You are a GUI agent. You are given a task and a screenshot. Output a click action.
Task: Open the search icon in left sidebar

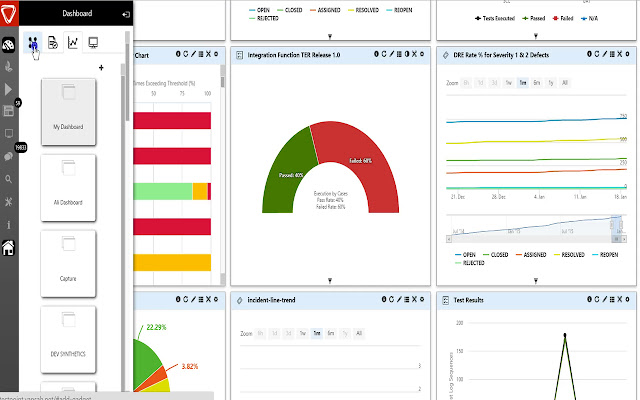click(9, 180)
